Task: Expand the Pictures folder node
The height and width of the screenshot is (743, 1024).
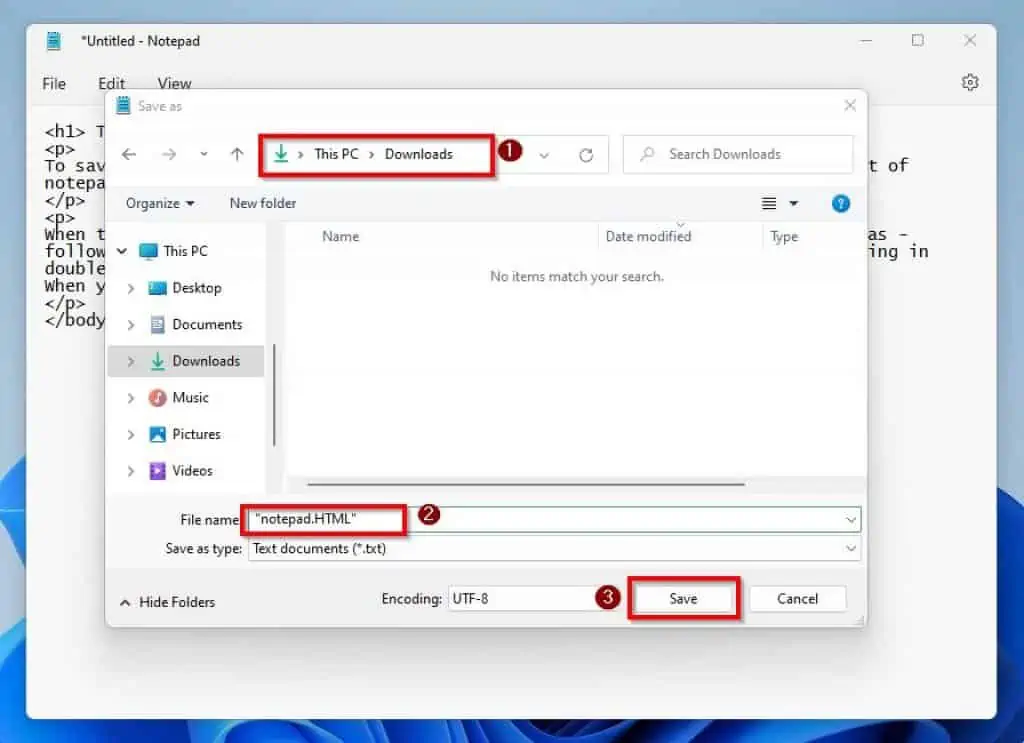Action: pyautogui.click(x=131, y=434)
